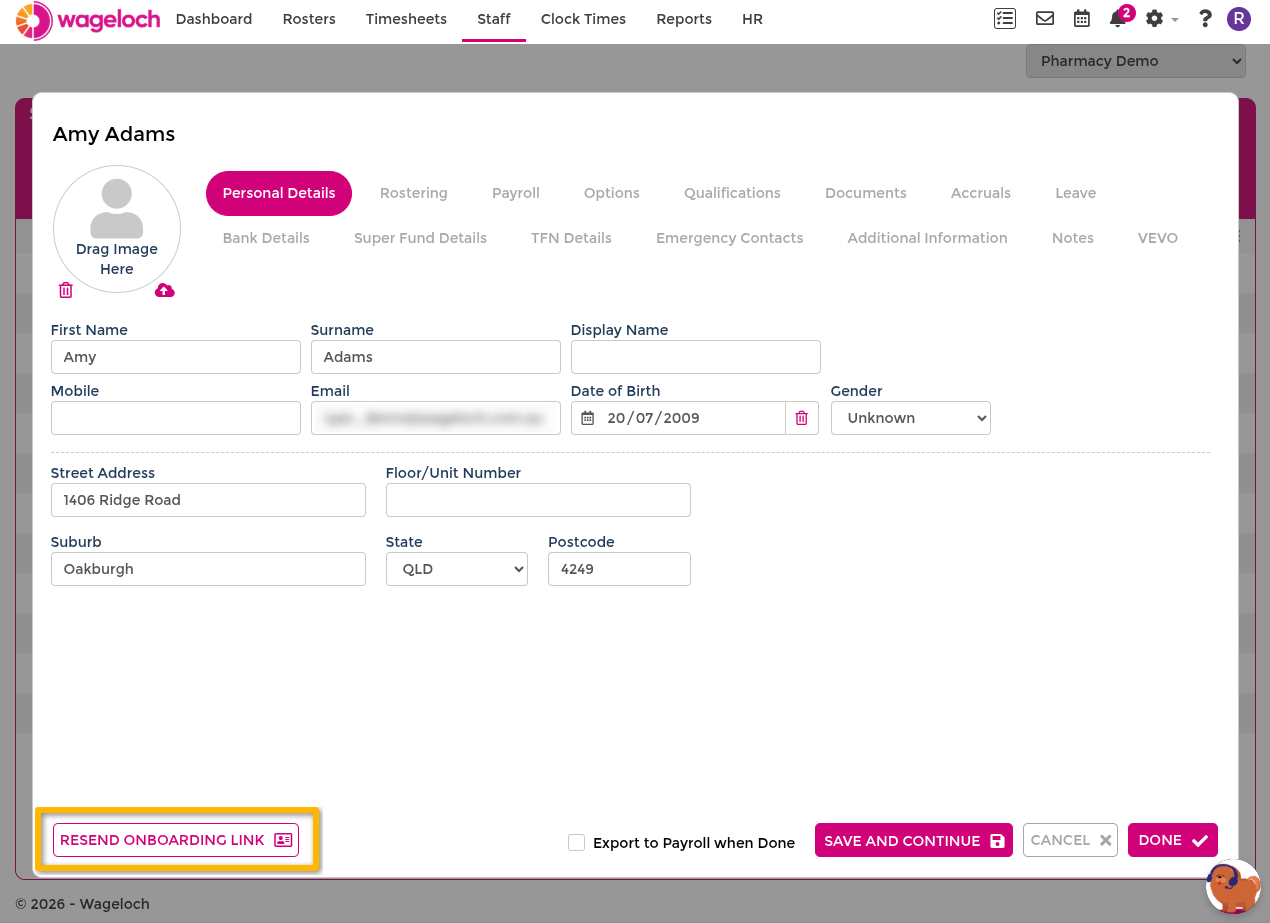Screen dimensions: 1270x923
Task: Open the mail envelope icon
Action: 1045,19
